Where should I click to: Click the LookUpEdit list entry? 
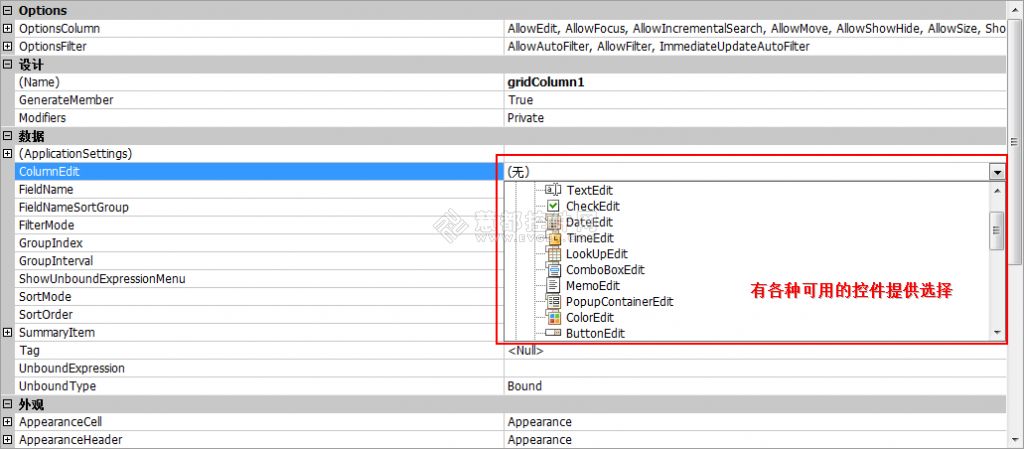point(597,254)
